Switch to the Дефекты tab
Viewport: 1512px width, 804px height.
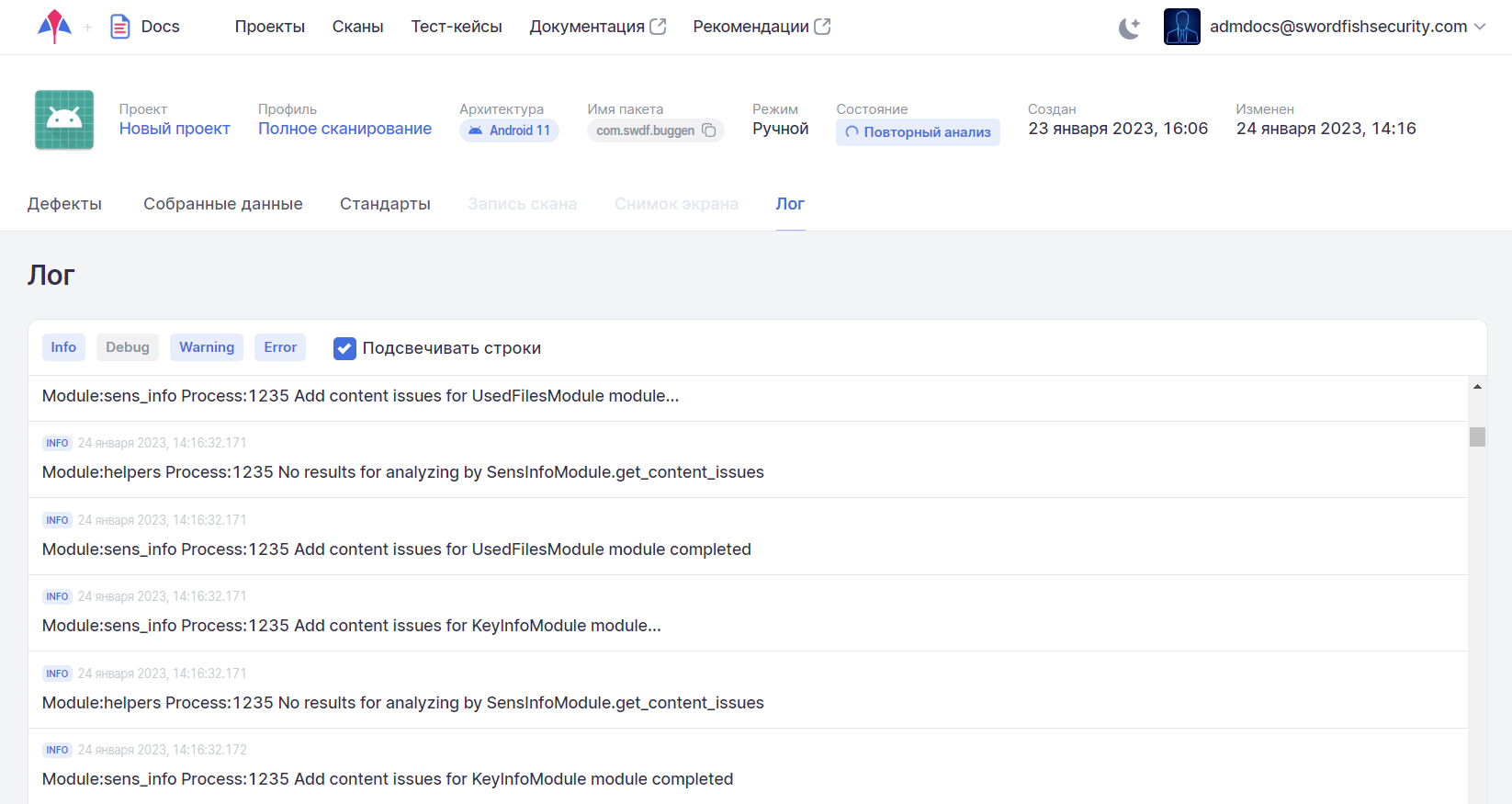[64, 204]
